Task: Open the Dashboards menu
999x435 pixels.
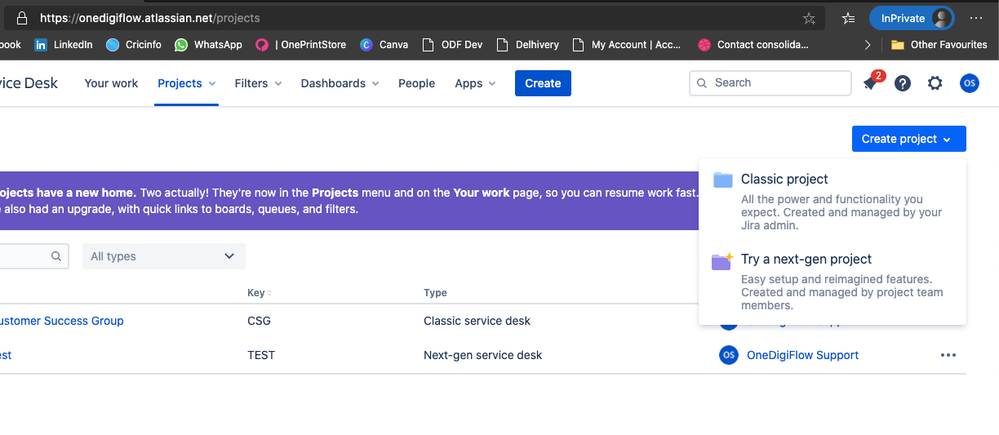Action: pos(340,83)
